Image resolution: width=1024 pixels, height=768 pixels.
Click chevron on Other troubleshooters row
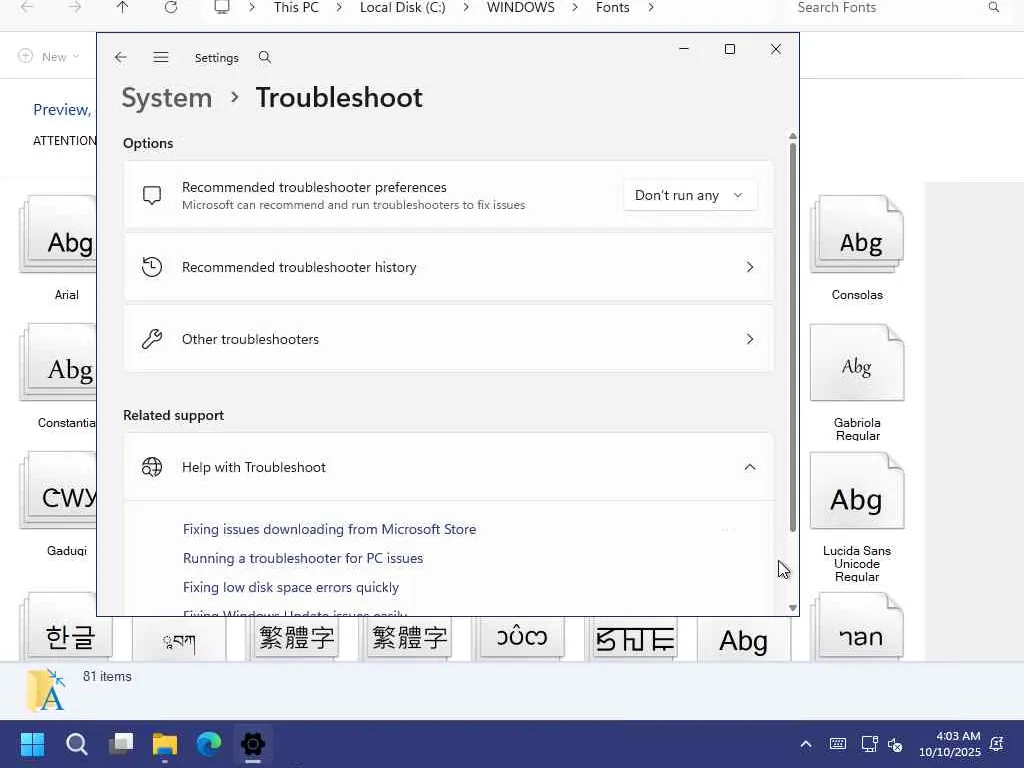(750, 339)
